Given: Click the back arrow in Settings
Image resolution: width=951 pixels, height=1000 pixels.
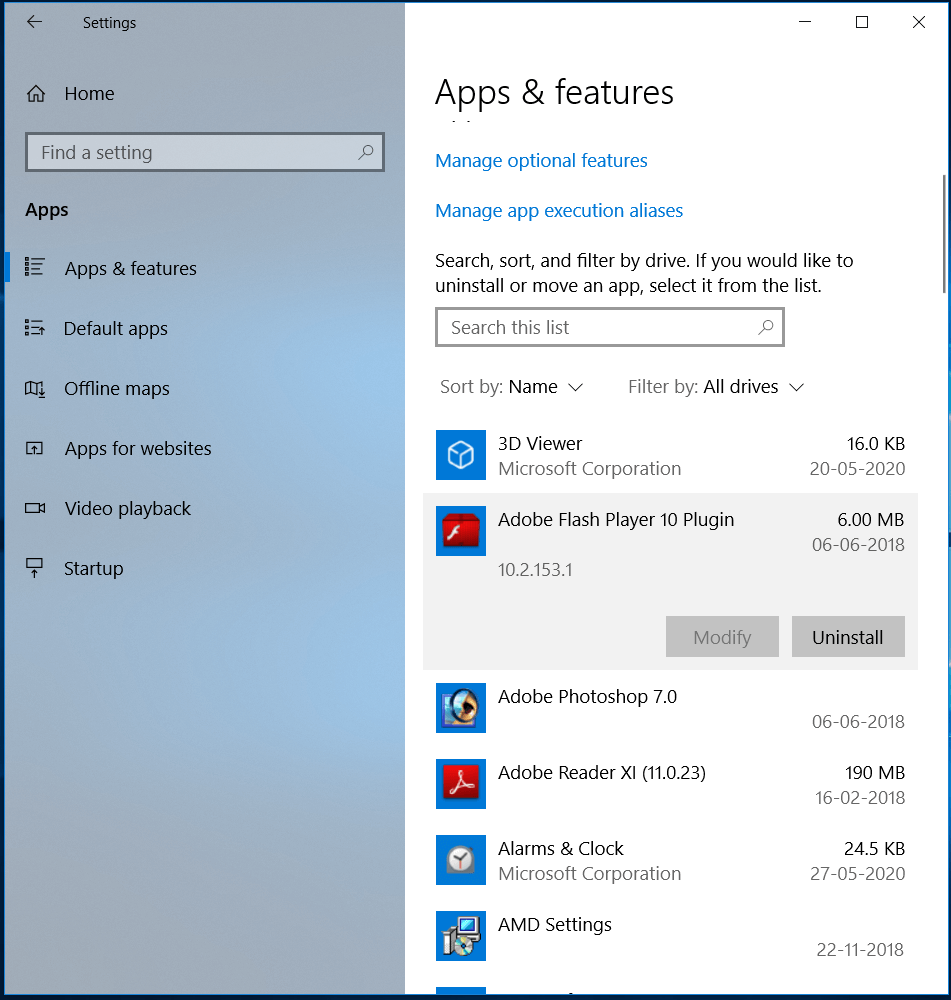Looking at the screenshot, I should tap(34, 22).
